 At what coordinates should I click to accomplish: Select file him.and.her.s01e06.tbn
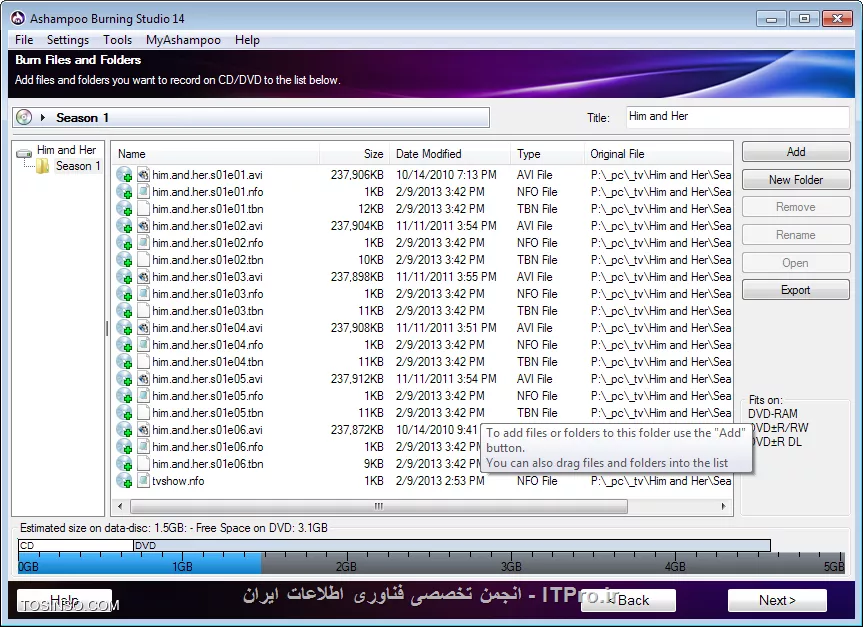pos(207,464)
